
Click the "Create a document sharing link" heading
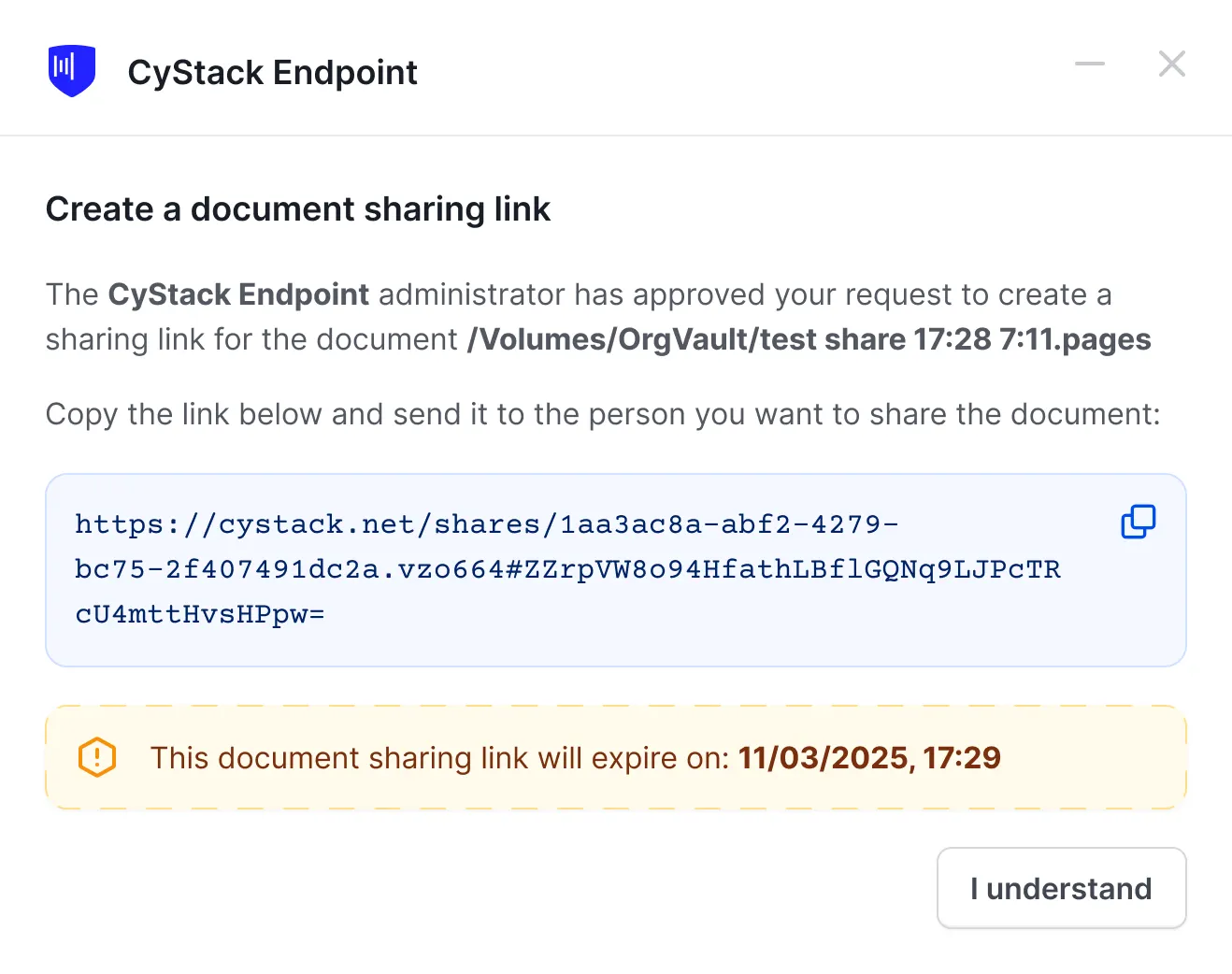[x=297, y=209]
